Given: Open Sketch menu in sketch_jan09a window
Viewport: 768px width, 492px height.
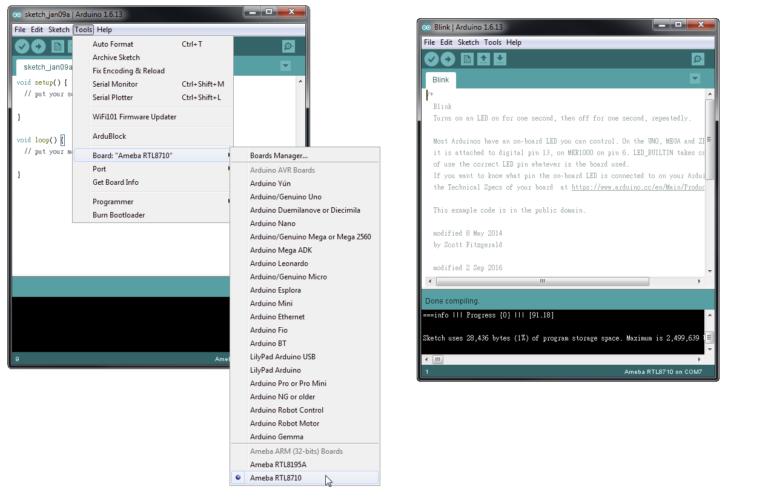Looking at the screenshot, I should pos(59,29).
